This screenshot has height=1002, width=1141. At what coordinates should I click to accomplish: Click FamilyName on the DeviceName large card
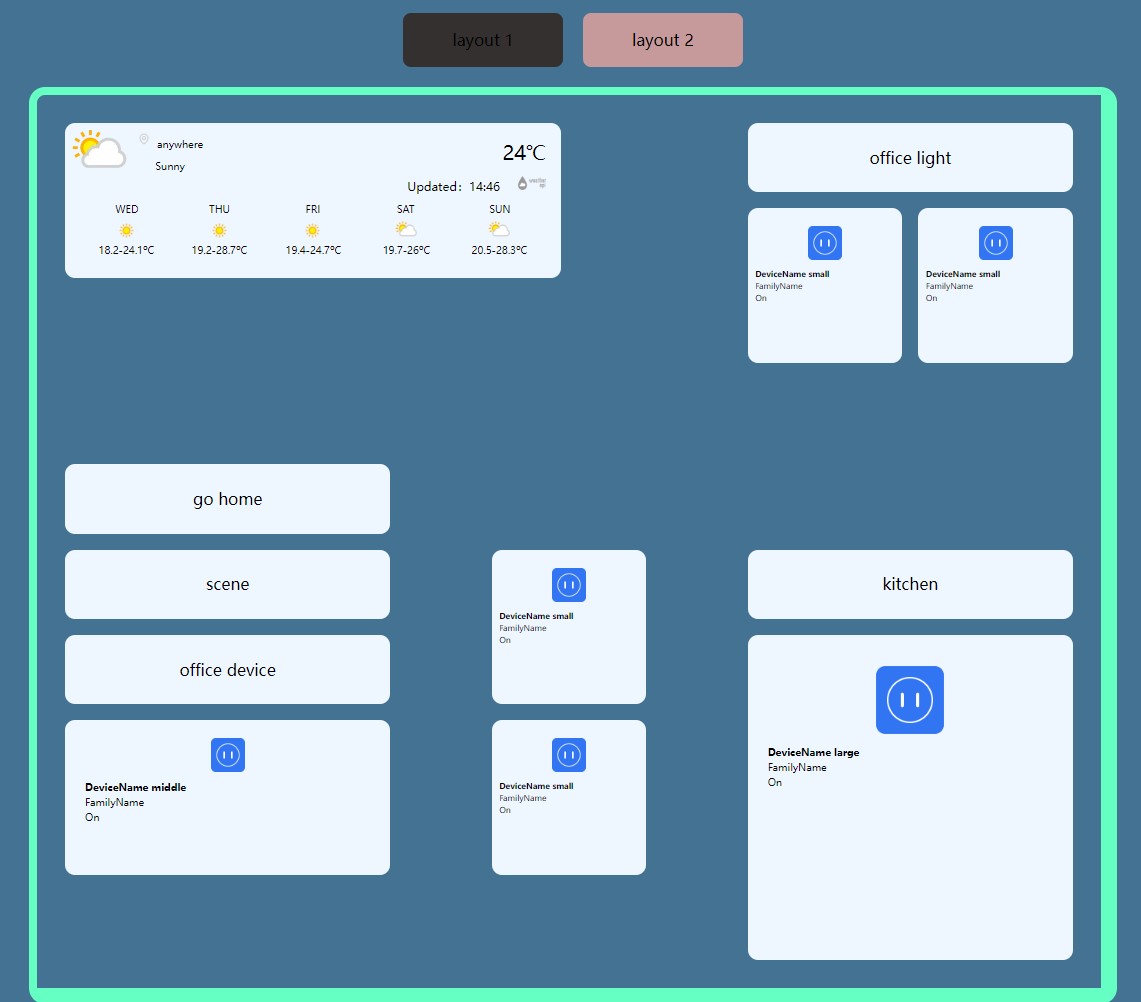[x=797, y=768]
